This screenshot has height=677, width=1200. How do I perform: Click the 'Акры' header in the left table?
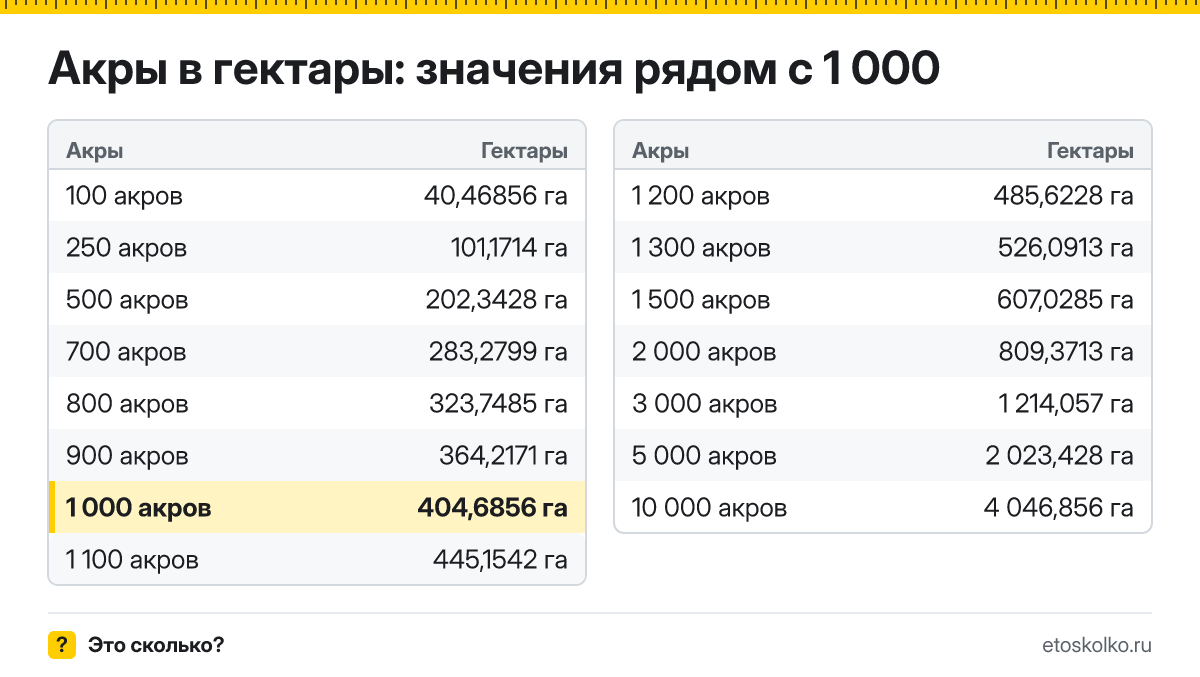coord(95,152)
